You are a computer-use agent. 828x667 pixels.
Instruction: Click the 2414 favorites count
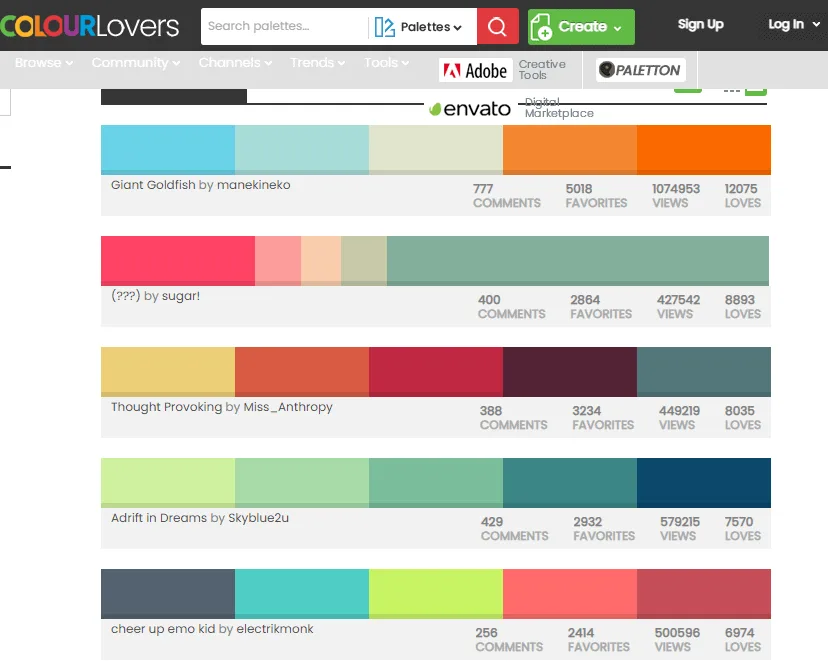pos(581,632)
